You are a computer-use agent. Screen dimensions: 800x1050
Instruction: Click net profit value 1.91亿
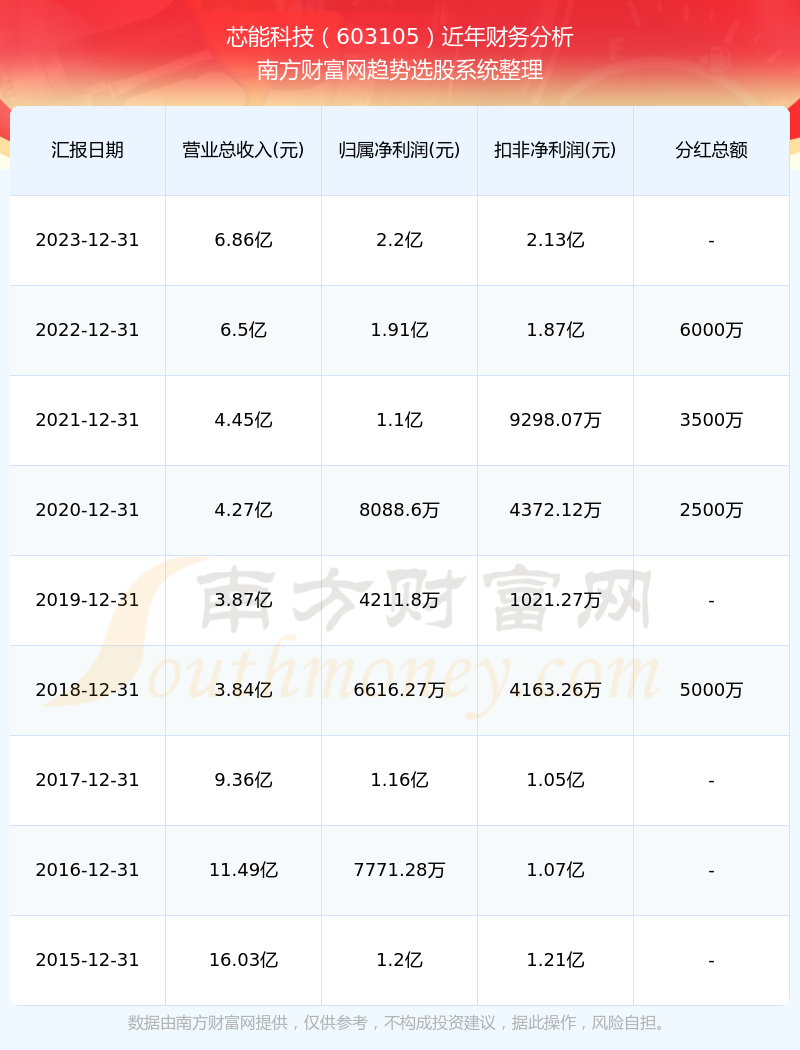point(399,330)
